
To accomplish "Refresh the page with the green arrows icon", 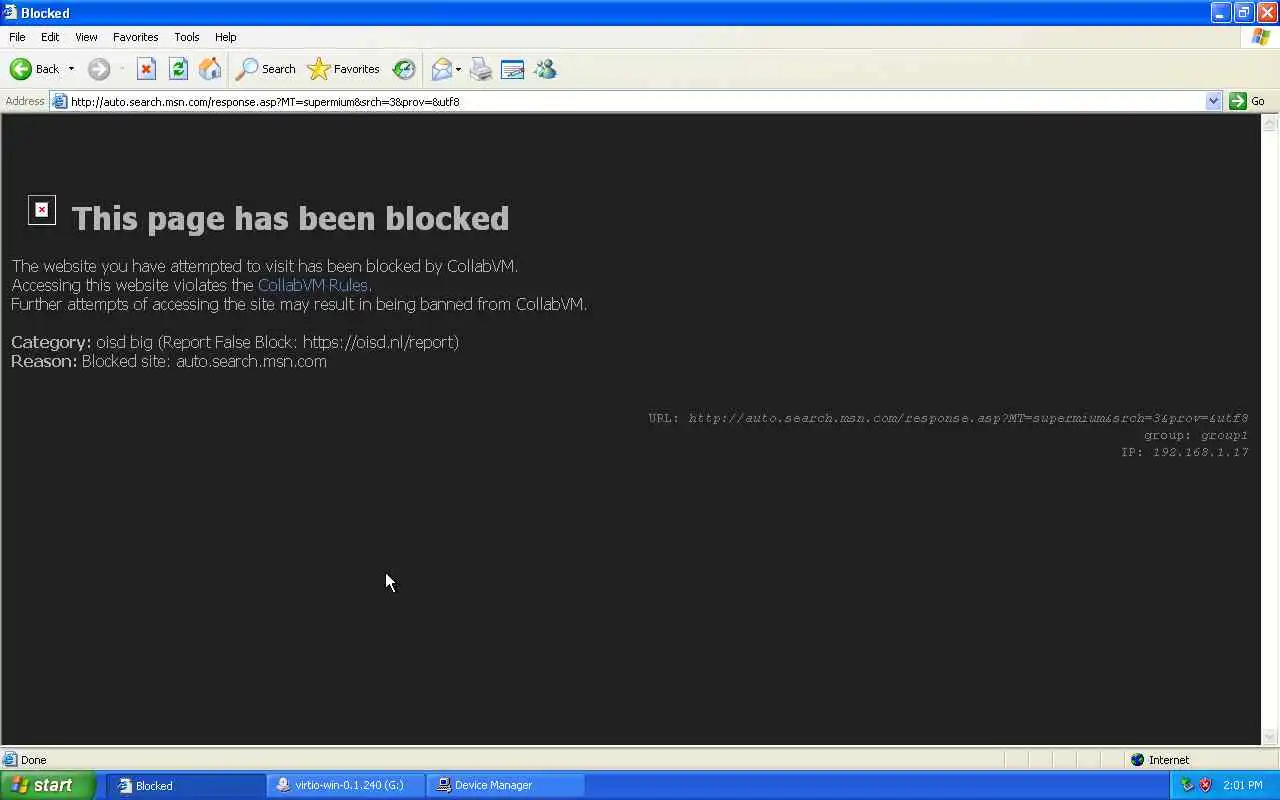I will [178, 69].
